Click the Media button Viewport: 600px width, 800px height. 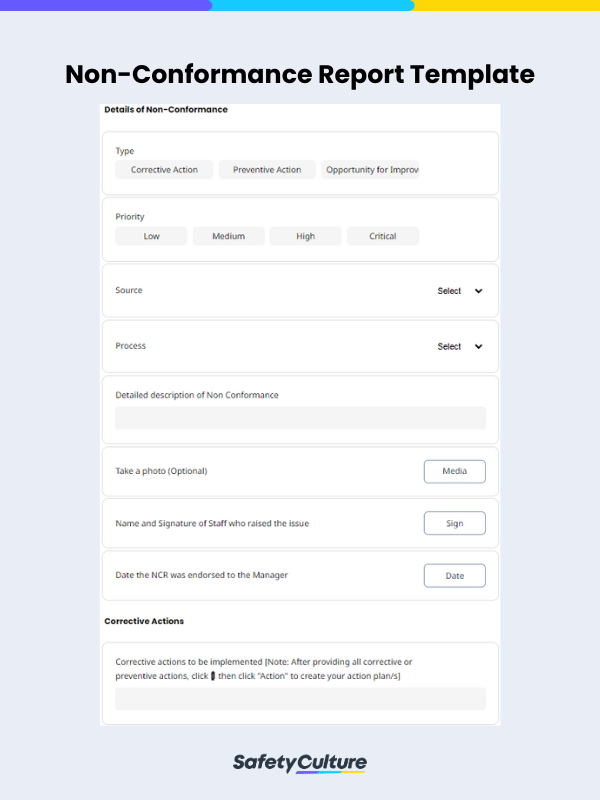pyautogui.click(x=454, y=471)
